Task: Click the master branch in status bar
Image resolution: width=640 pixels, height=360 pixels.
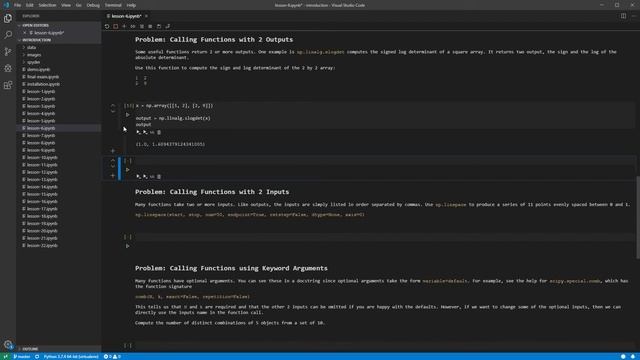Action: (x=22, y=356)
